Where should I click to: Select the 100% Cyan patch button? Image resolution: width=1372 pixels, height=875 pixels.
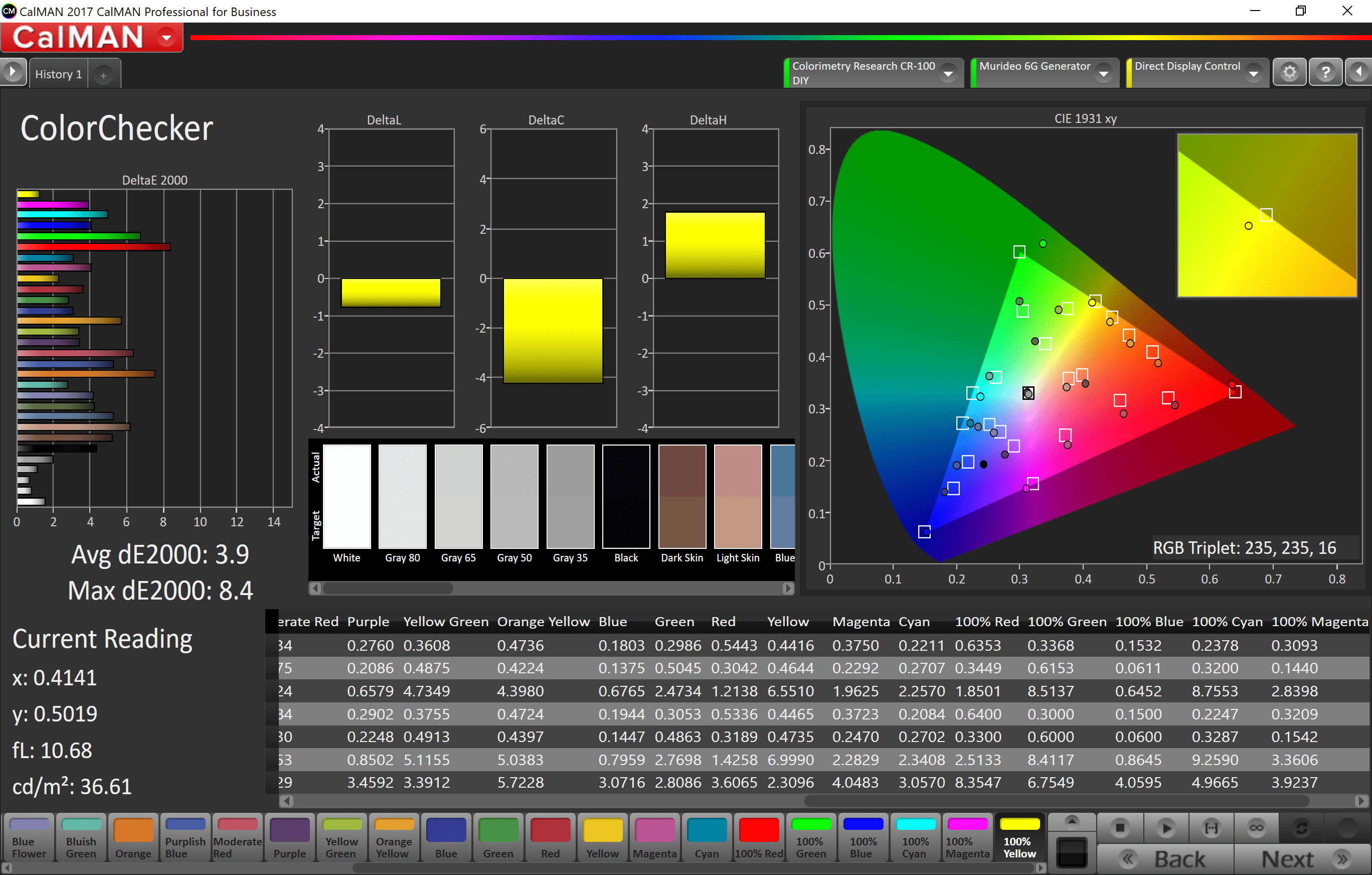point(915,837)
